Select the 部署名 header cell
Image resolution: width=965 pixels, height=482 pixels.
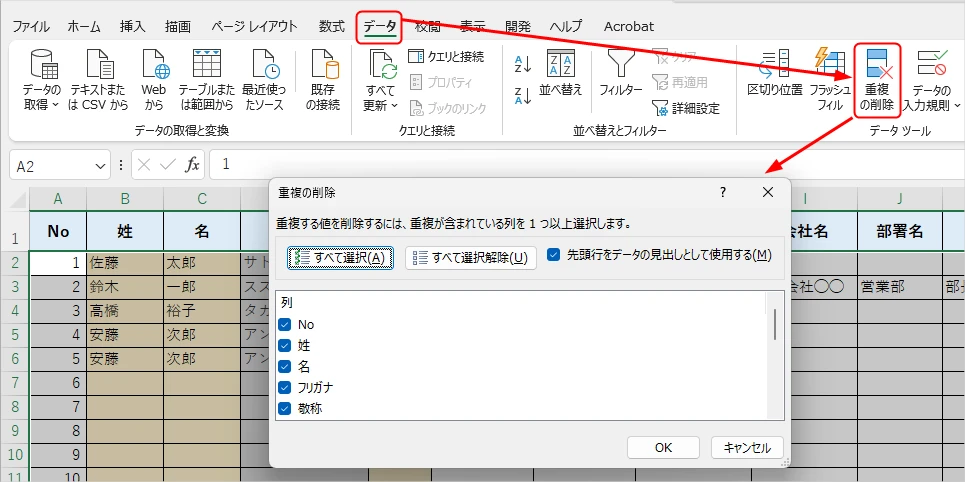(x=899, y=231)
